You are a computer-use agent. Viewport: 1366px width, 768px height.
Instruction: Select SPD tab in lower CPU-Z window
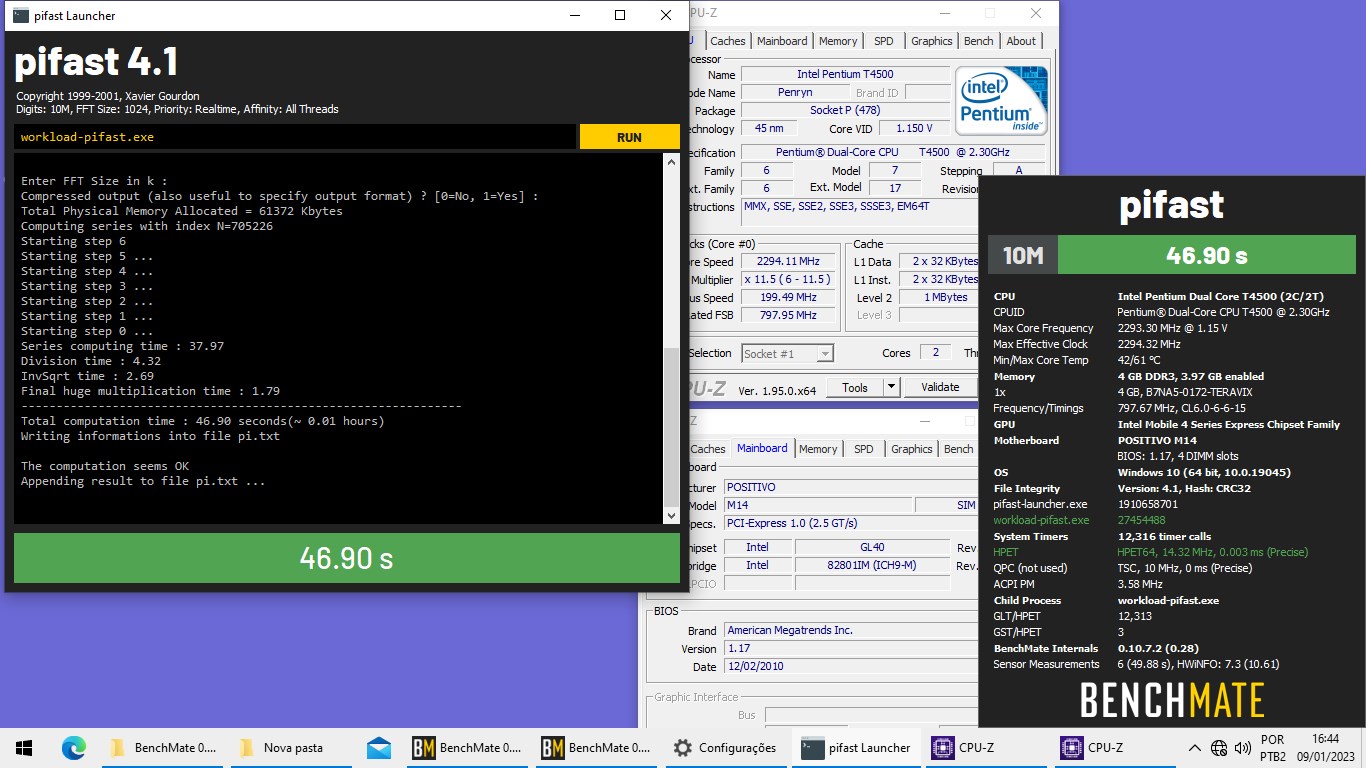click(x=864, y=449)
